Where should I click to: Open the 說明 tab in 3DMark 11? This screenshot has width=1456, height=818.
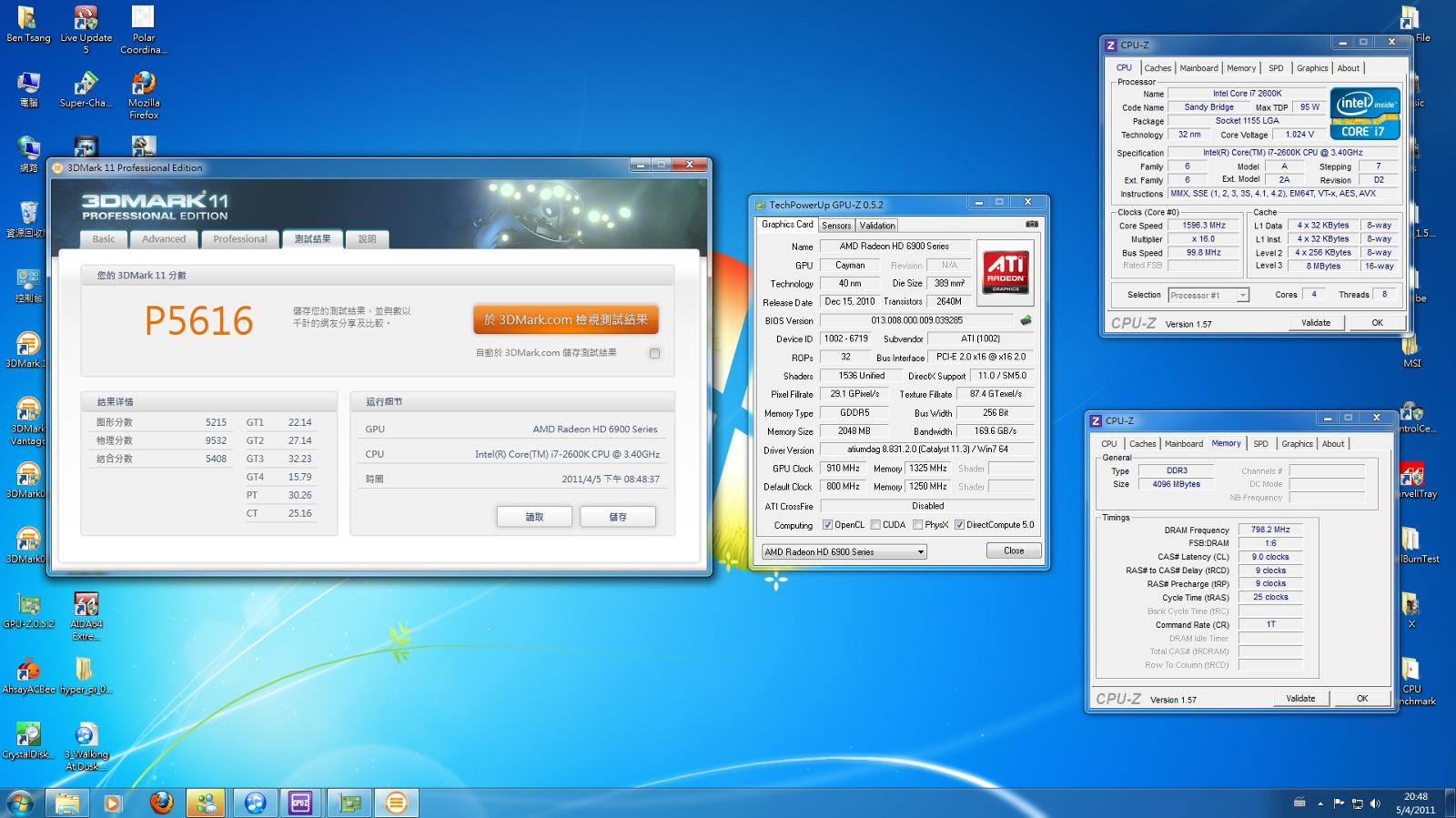coord(367,239)
